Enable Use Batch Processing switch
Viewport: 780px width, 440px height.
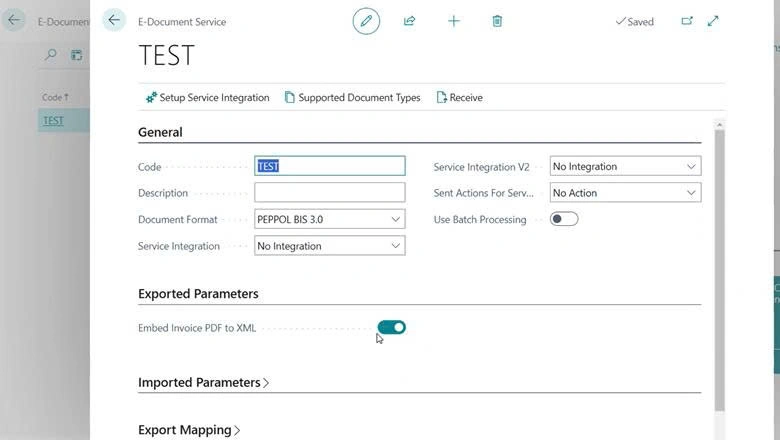[564, 219]
